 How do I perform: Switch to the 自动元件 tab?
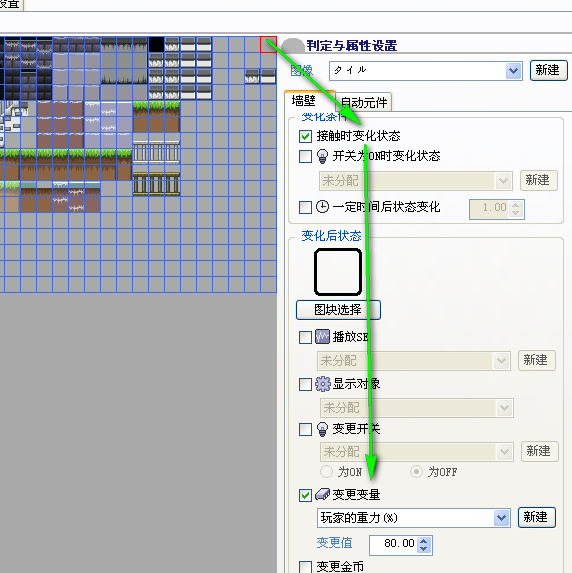pos(364,102)
